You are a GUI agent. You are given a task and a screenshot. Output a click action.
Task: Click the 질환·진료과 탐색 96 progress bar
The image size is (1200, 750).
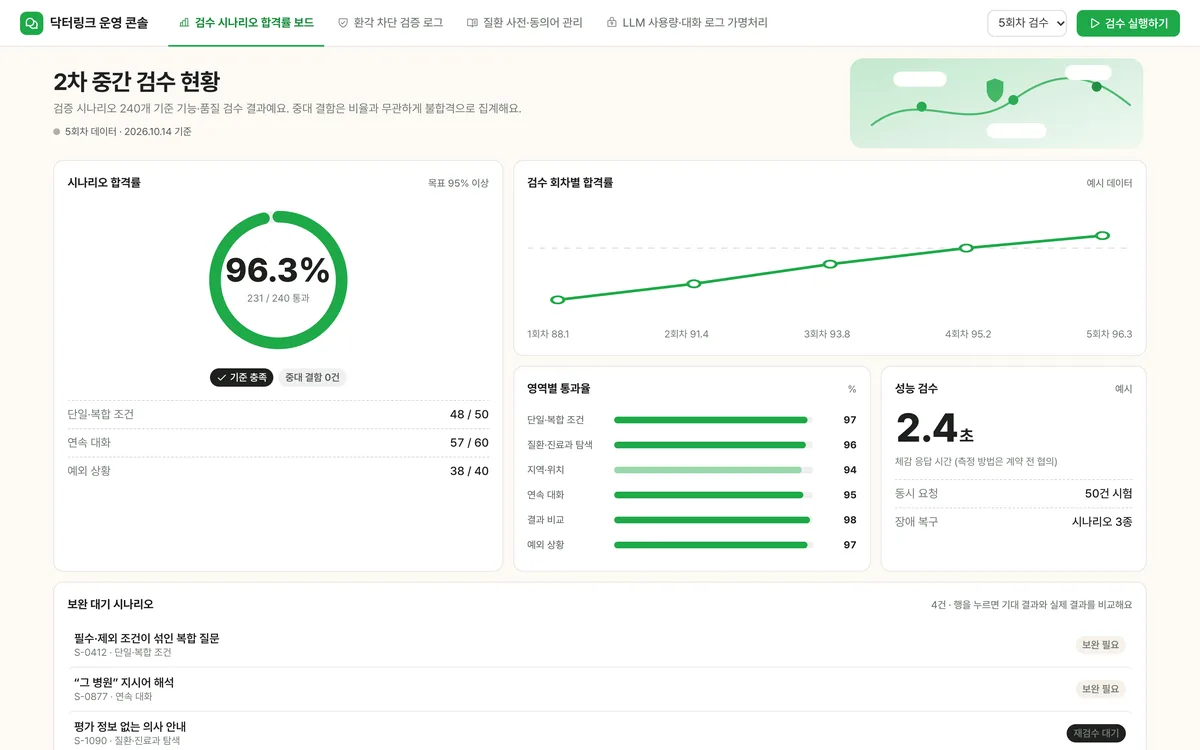(713, 445)
